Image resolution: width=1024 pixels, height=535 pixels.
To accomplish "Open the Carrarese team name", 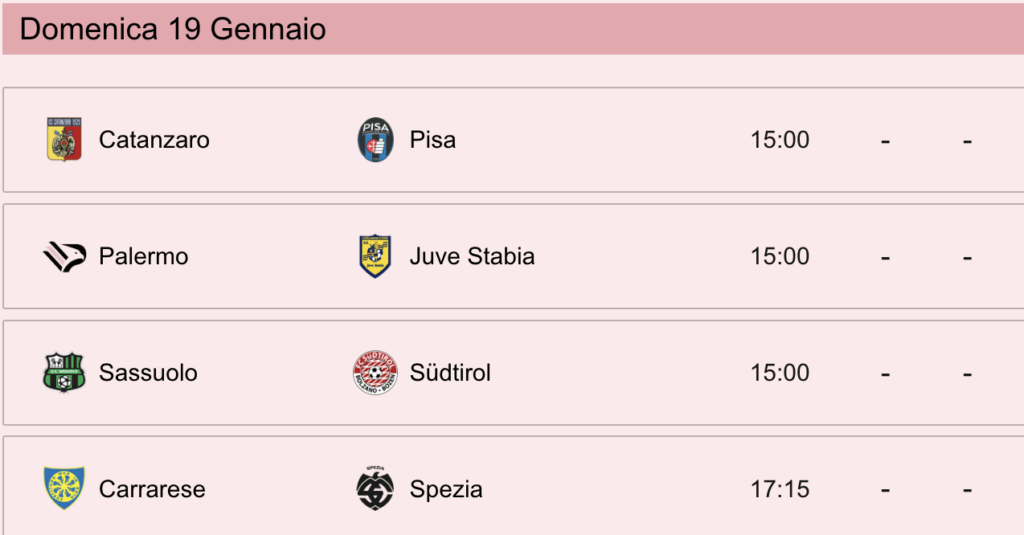I will [x=152, y=489].
